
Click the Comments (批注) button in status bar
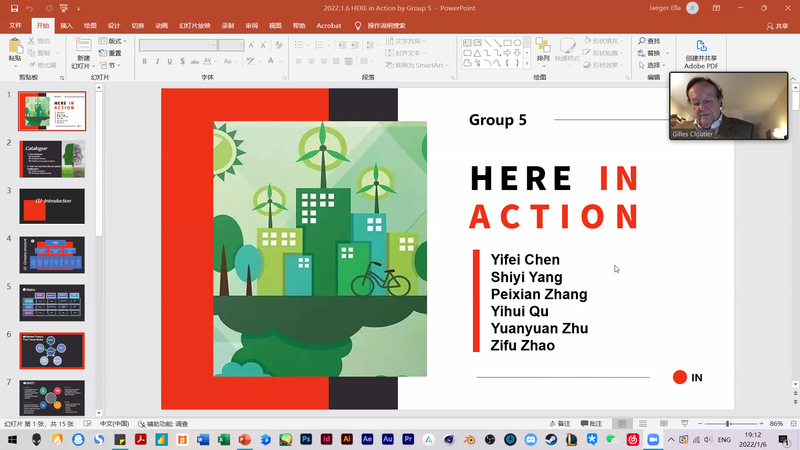pos(591,424)
